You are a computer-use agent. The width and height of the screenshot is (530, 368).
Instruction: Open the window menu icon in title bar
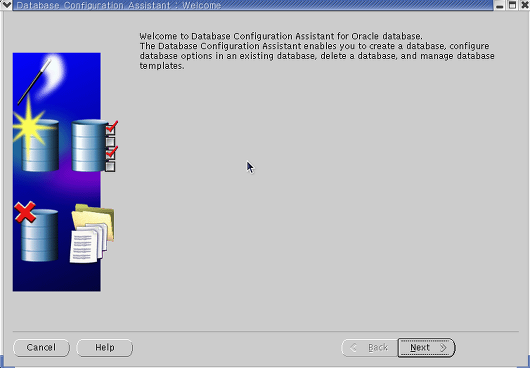[x=6, y=5]
